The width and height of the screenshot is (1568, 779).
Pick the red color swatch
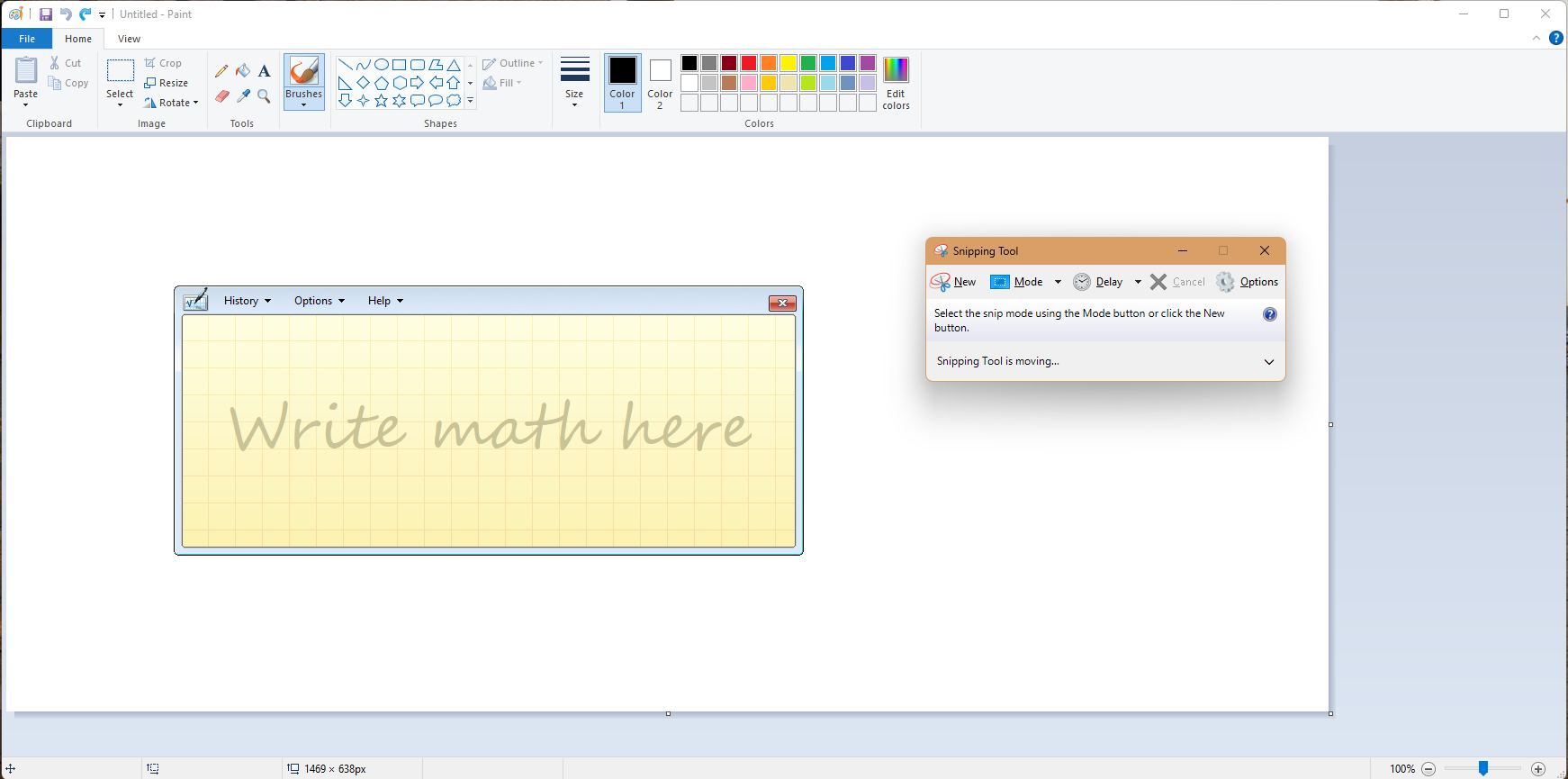pyautogui.click(x=749, y=63)
